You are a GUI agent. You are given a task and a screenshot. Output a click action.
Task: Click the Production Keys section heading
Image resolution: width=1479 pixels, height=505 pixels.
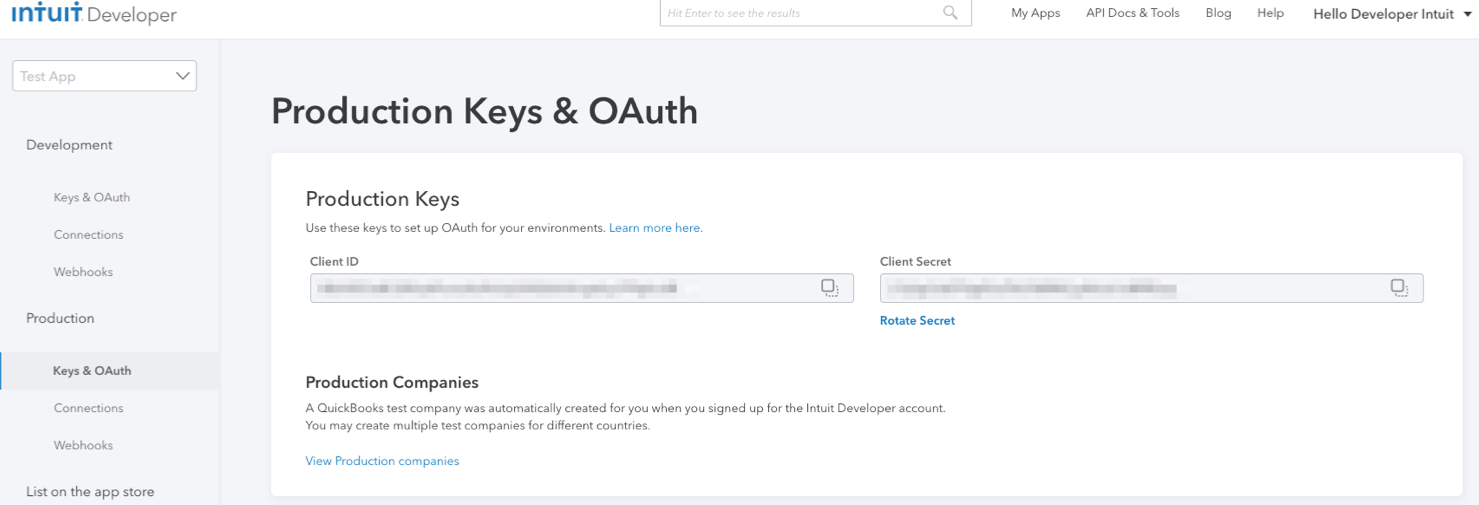382,198
